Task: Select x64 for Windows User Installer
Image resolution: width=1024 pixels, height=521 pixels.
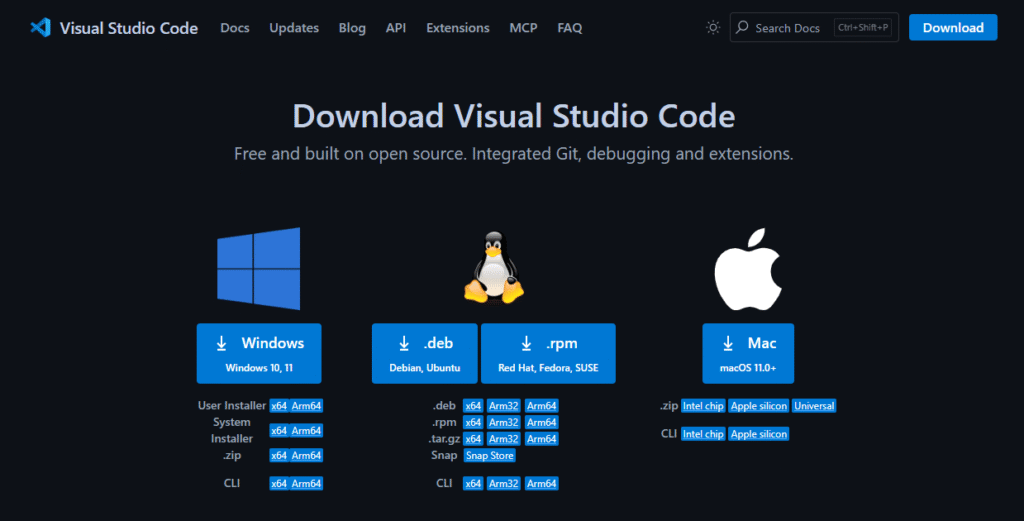Action: point(279,406)
